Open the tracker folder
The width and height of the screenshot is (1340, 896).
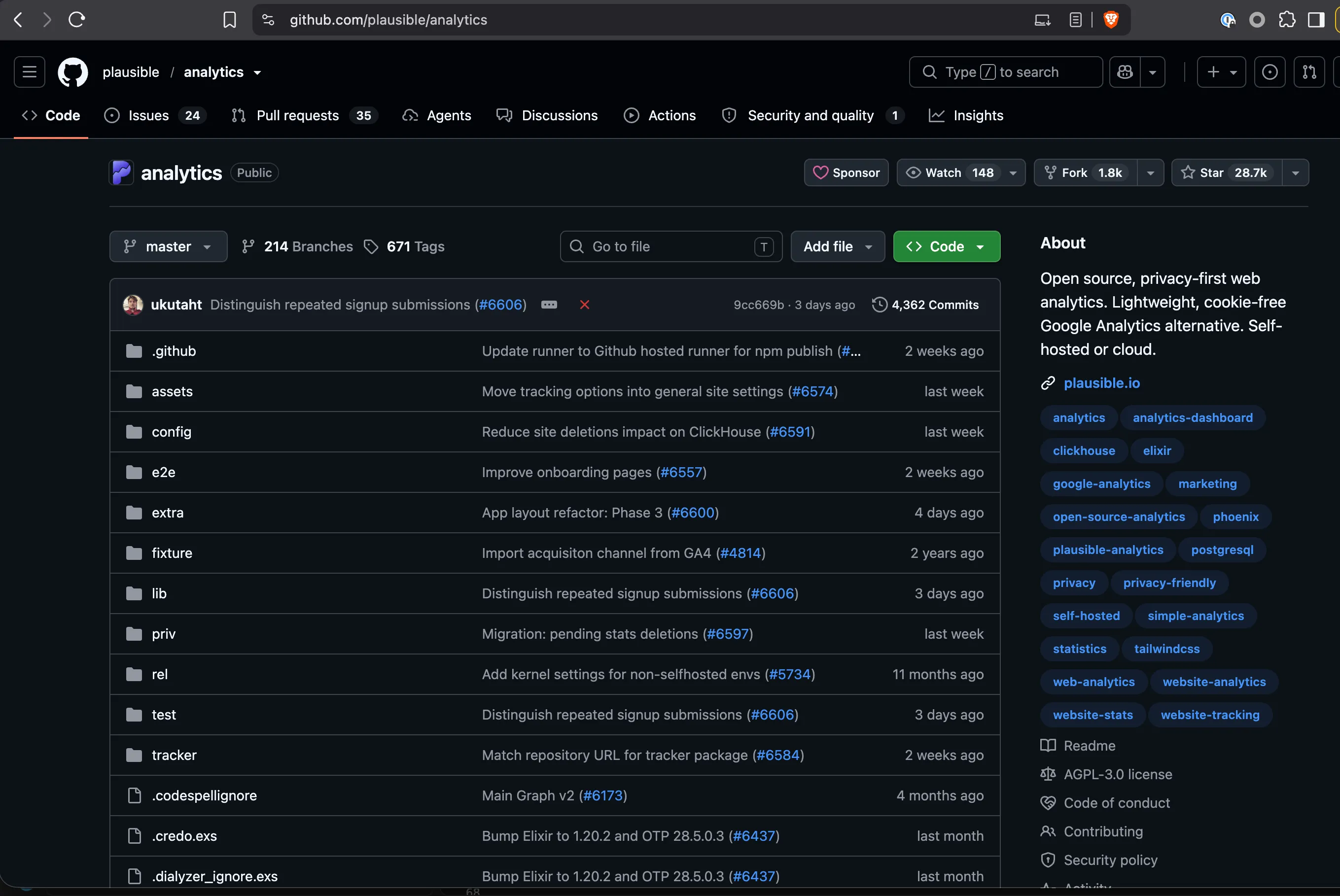coord(174,755)
